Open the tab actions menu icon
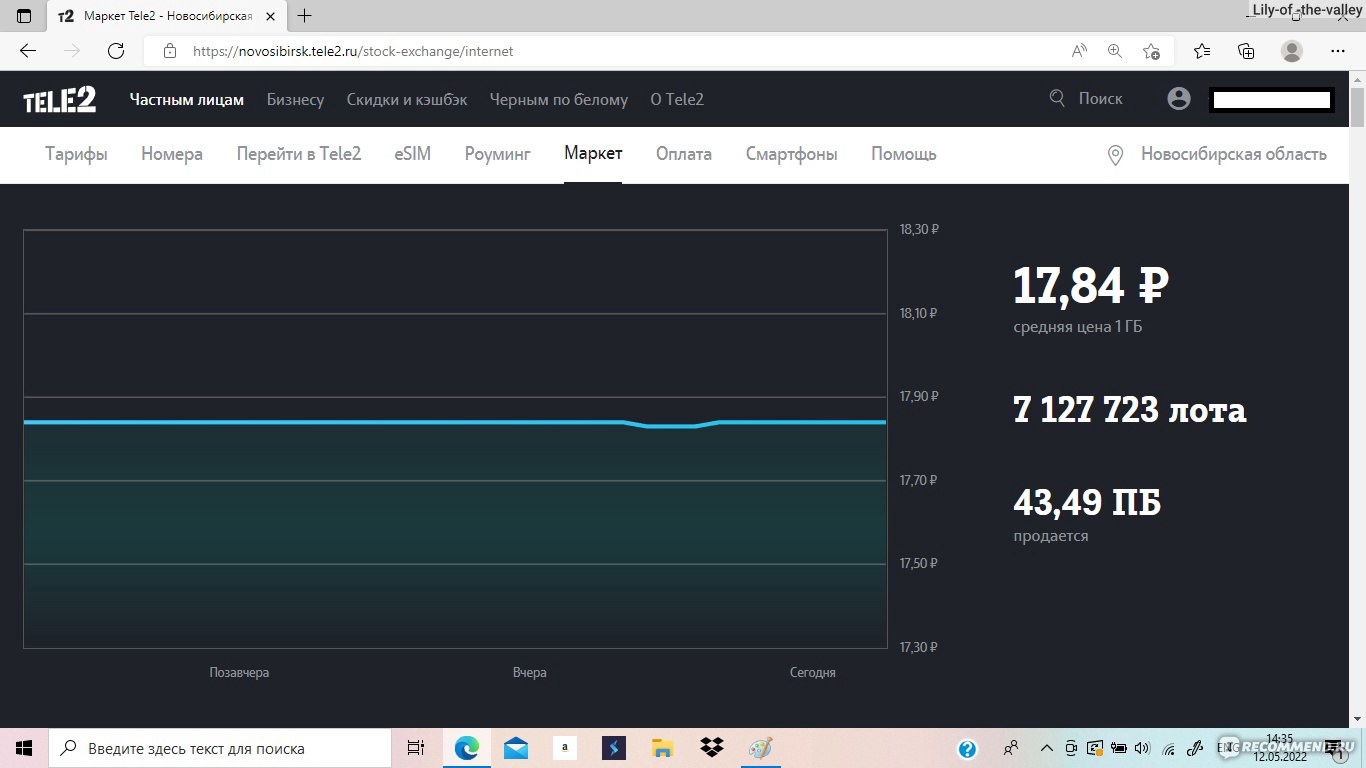 pos(24,16)
